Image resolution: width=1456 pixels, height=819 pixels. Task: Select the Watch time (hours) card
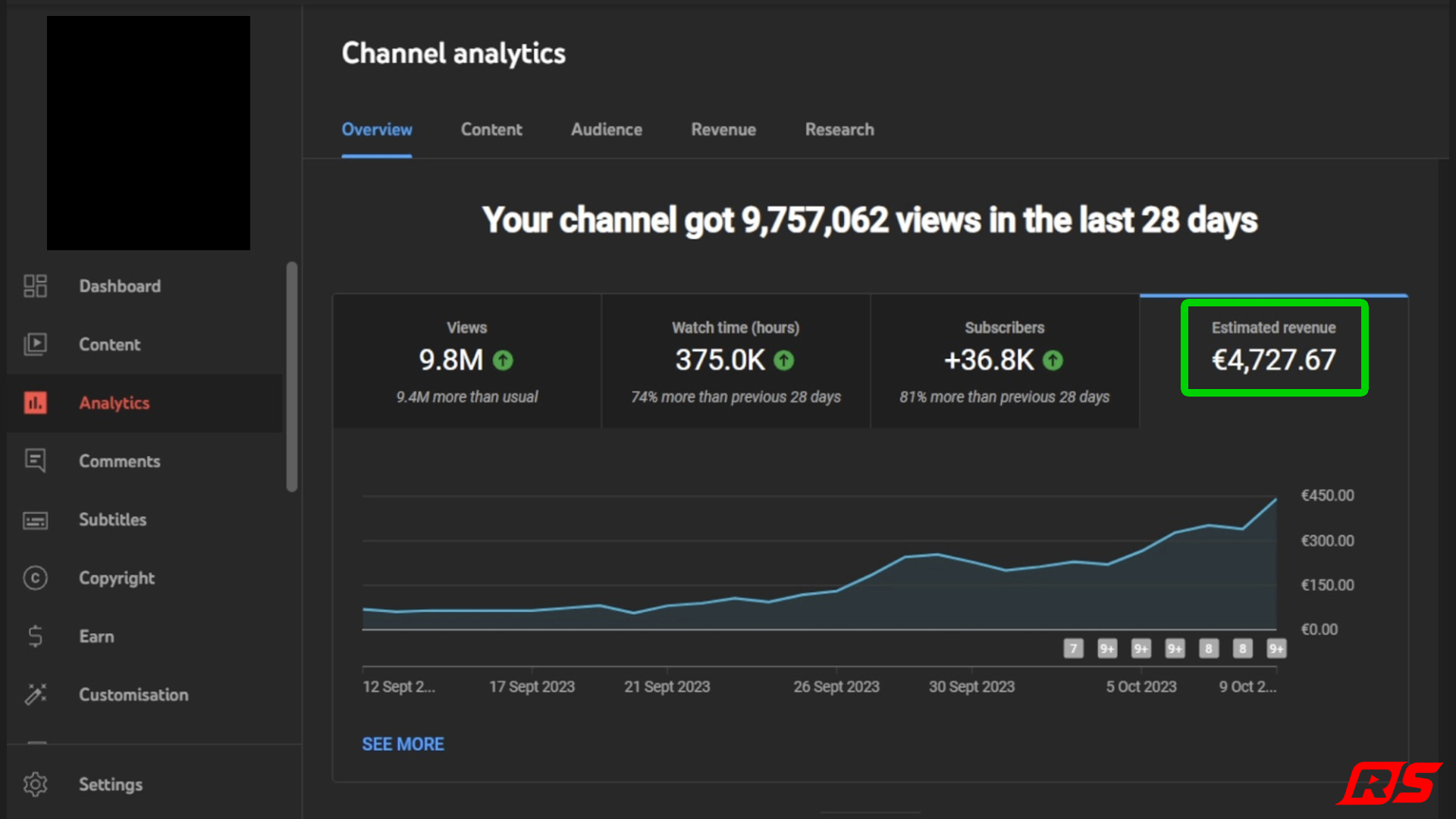click(x=736, y=361)
